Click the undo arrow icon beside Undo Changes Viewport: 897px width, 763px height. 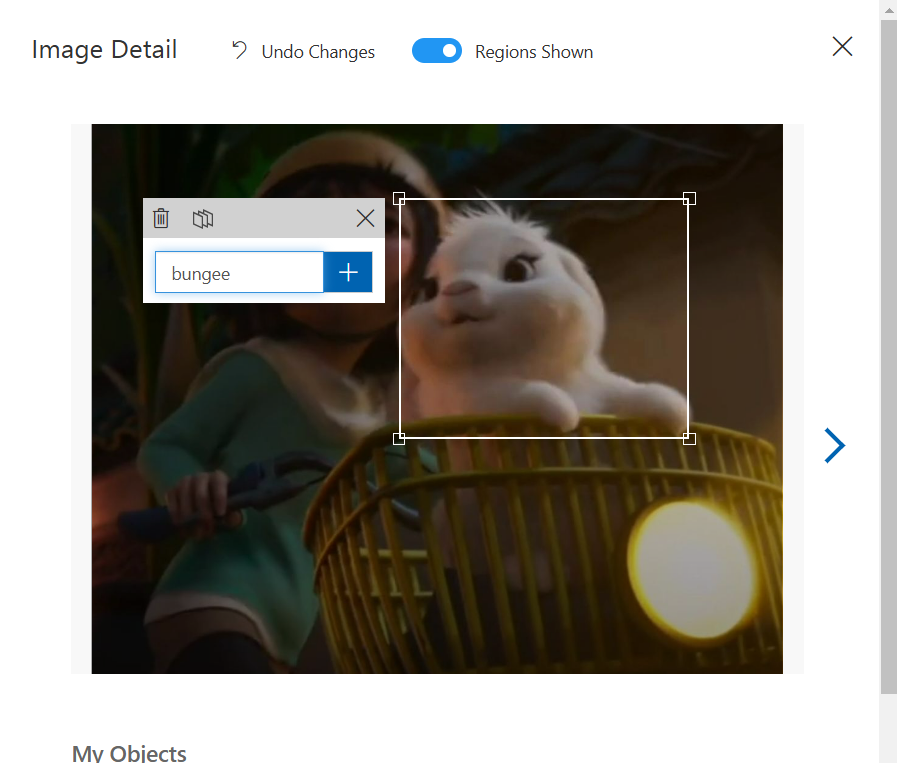(239, 50)
